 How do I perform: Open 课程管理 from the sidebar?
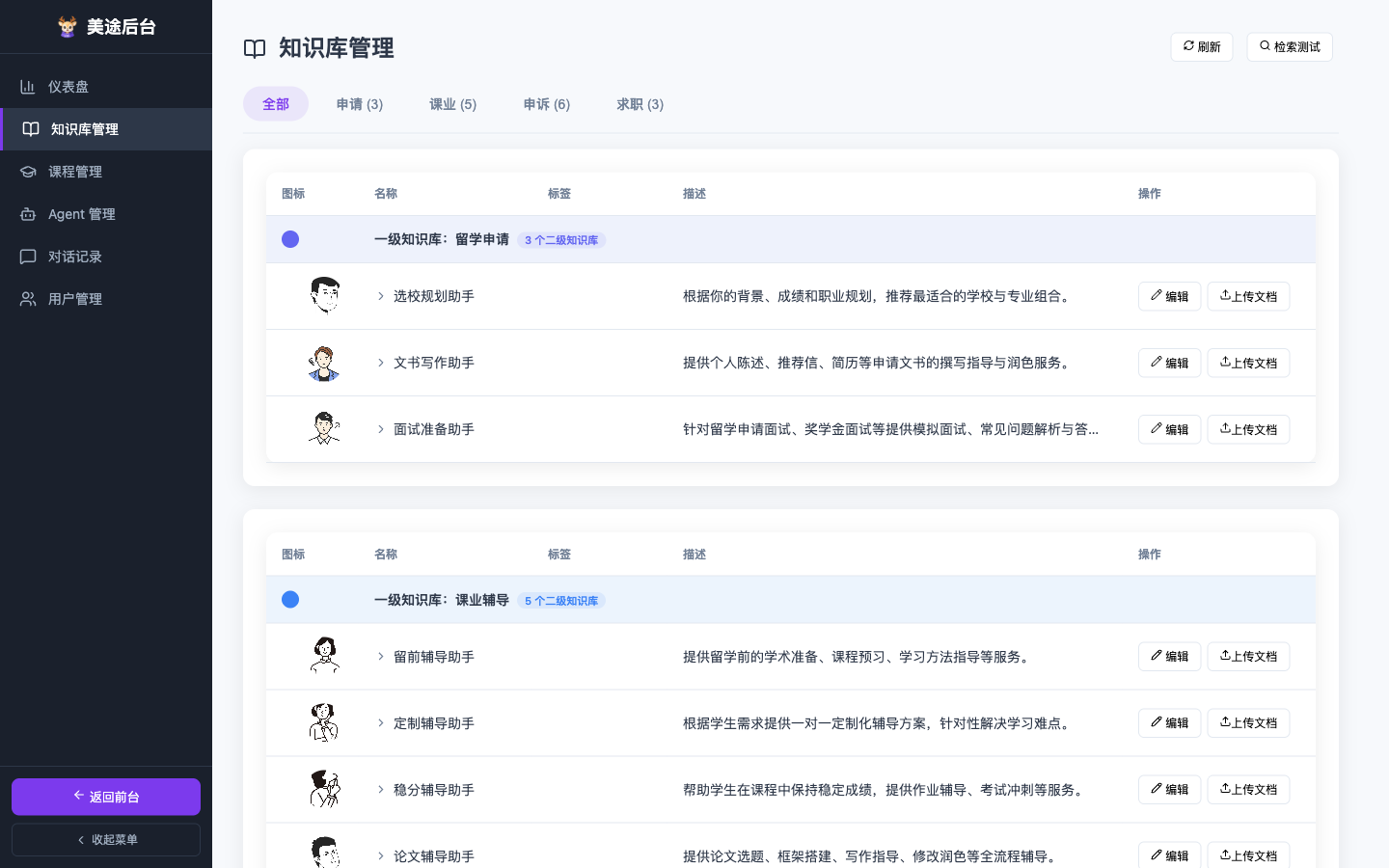[x=106, y=172]
